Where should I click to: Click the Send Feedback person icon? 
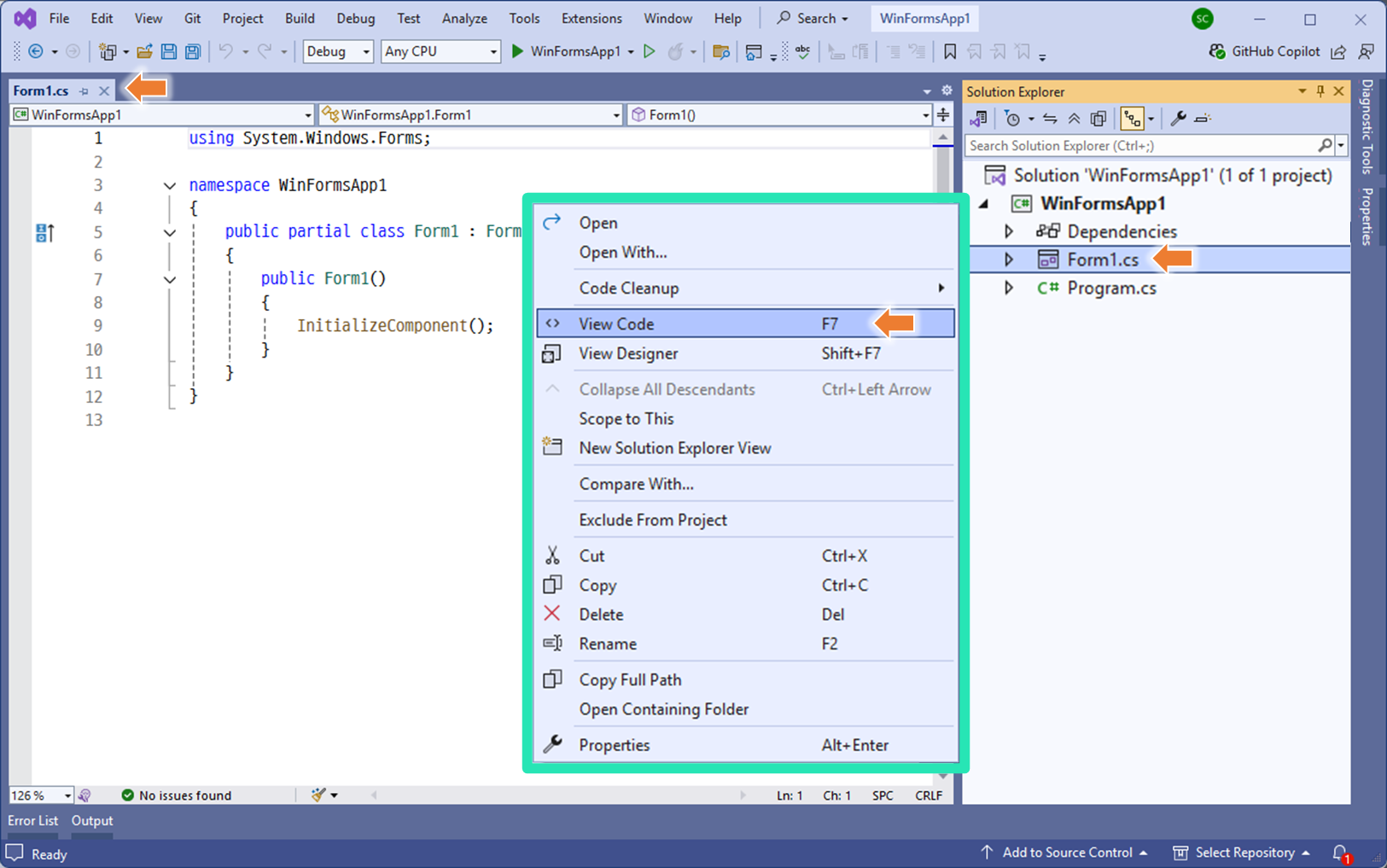click(1366, 51)
